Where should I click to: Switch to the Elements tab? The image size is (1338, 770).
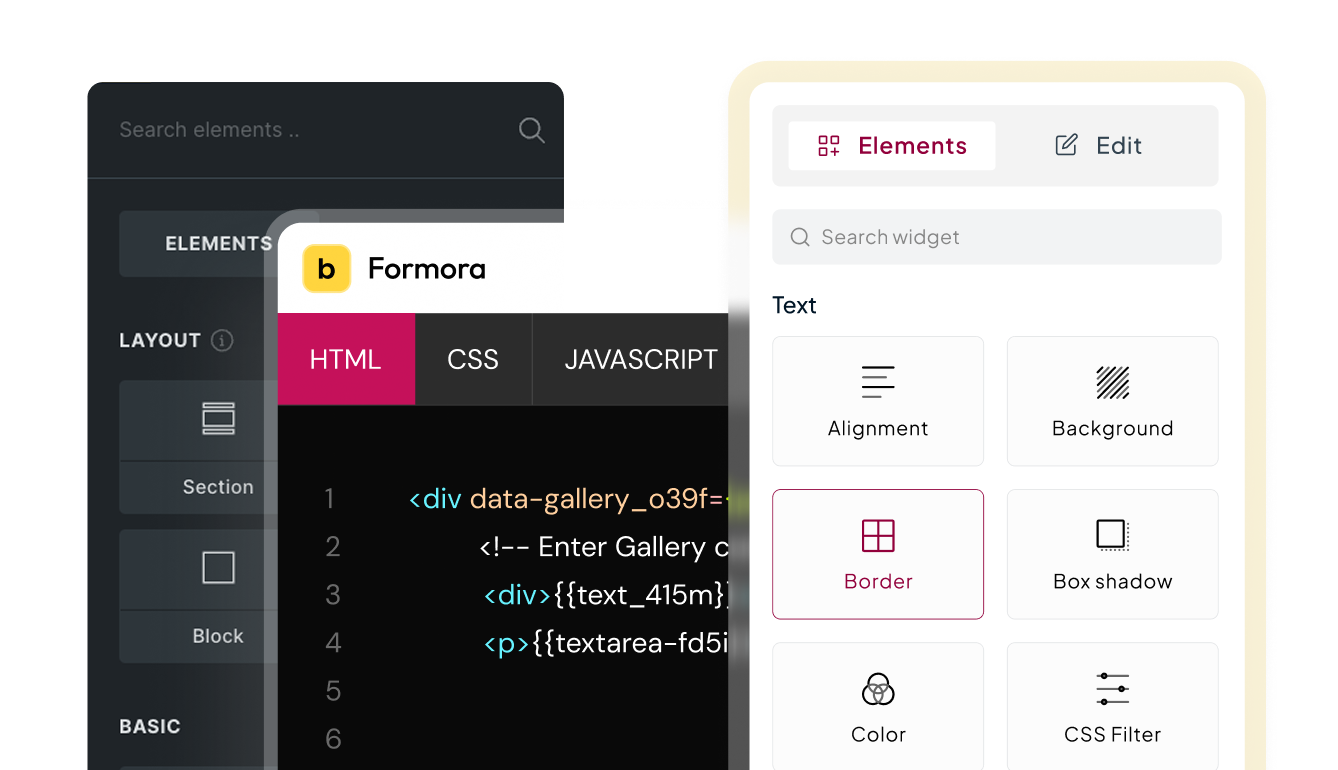[892, 146]
